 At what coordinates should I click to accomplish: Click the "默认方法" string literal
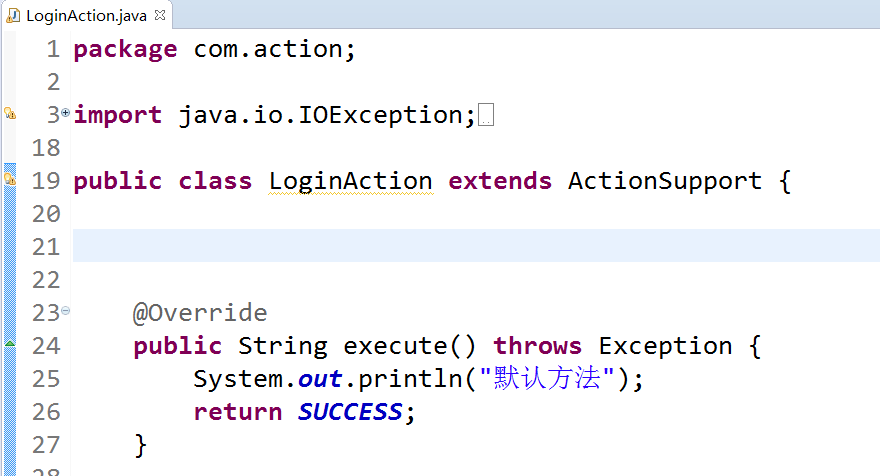point(547,378)
